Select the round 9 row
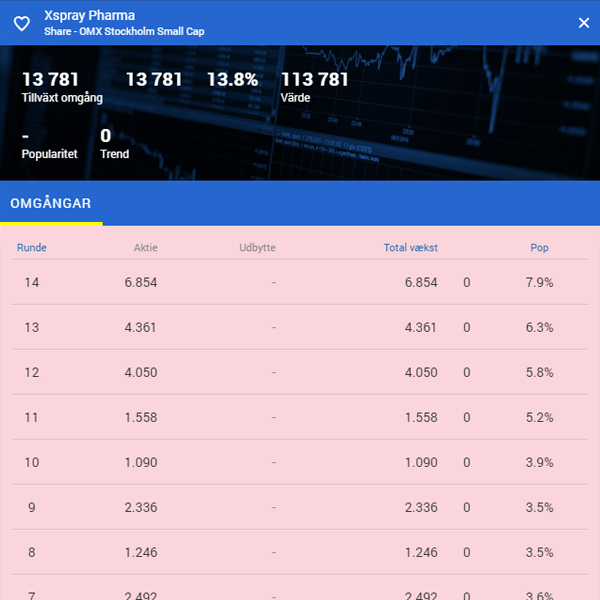Screen dimensions: 600x600 point(300,508)
